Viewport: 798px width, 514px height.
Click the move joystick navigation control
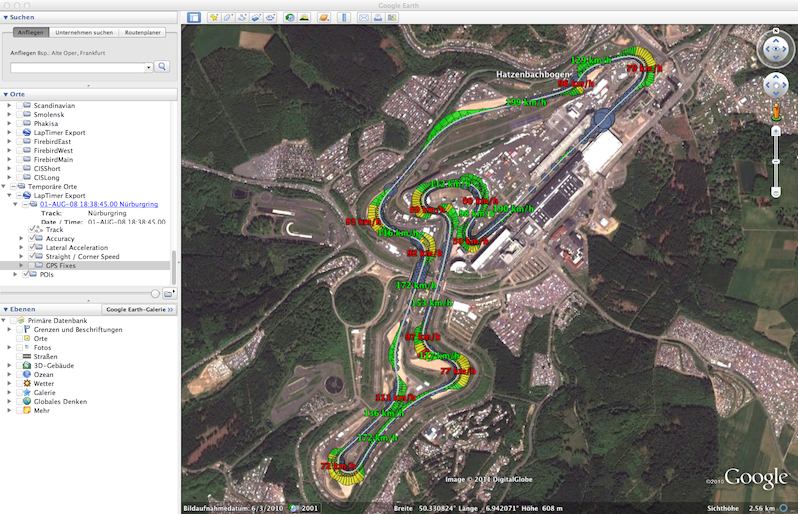coord(776,85)
